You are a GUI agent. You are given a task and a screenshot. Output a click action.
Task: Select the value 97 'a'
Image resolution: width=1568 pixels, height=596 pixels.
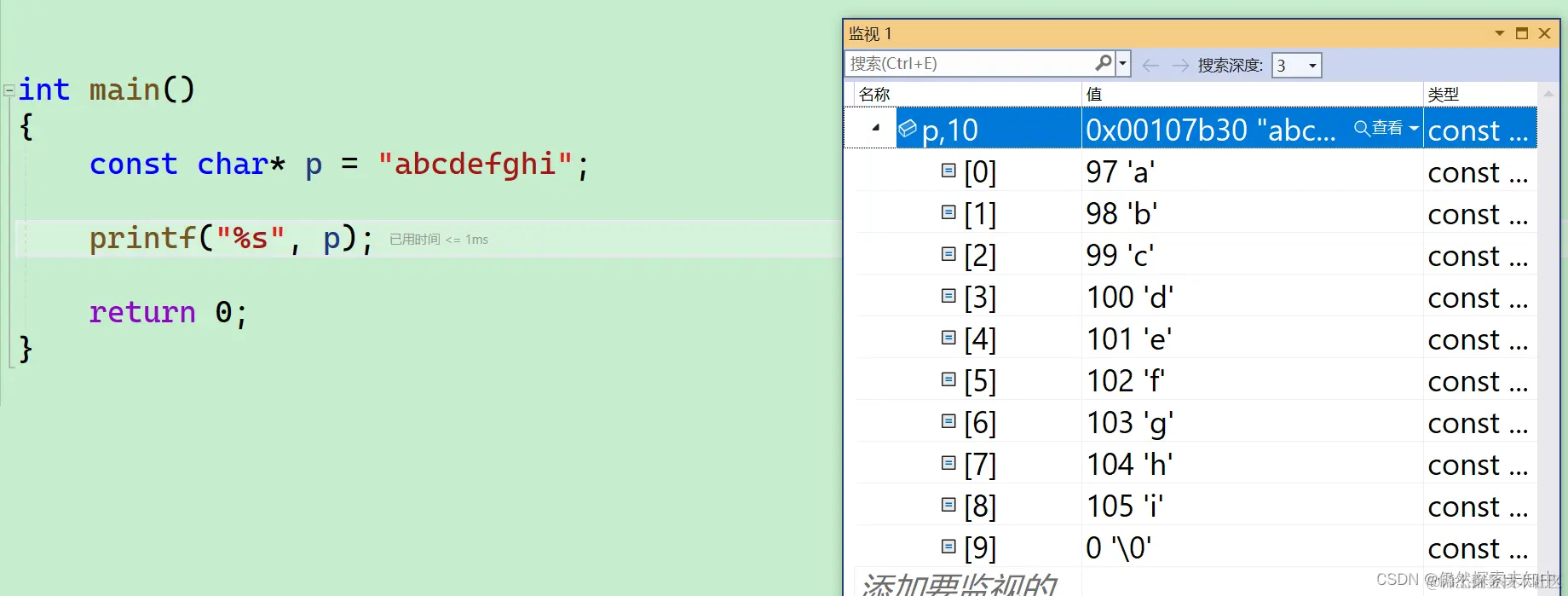click(1121, 172)
